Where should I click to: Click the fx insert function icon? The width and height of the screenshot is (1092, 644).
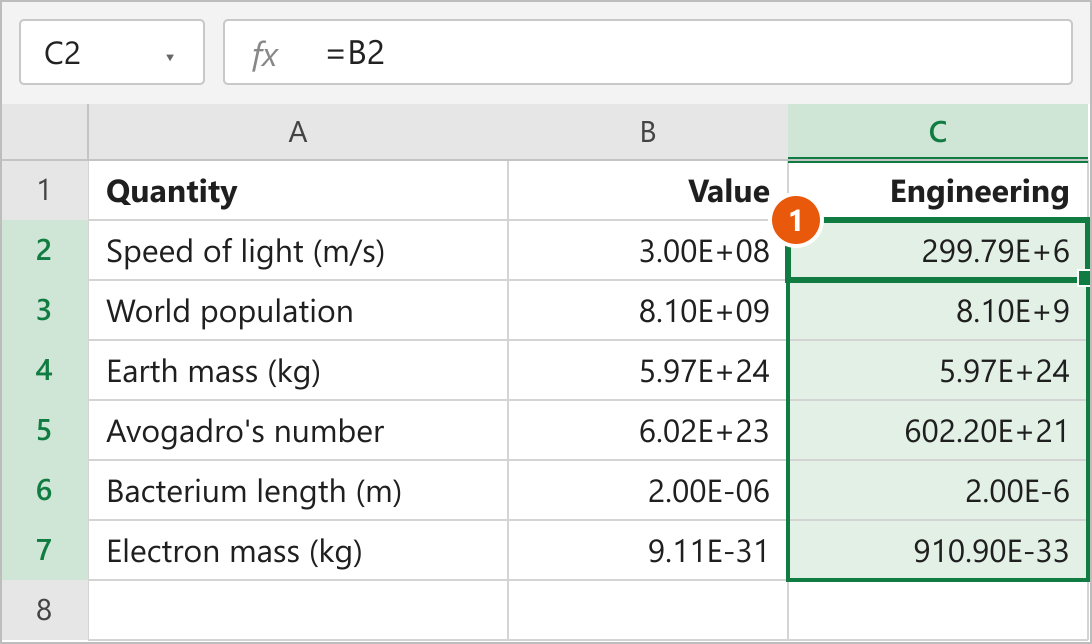point(265,54)
